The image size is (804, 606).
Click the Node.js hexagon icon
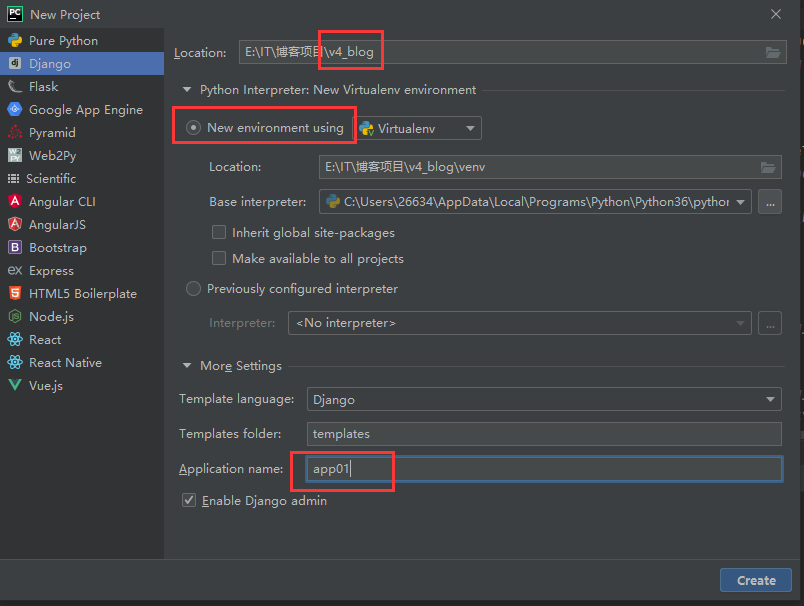[x=15, y=316]
